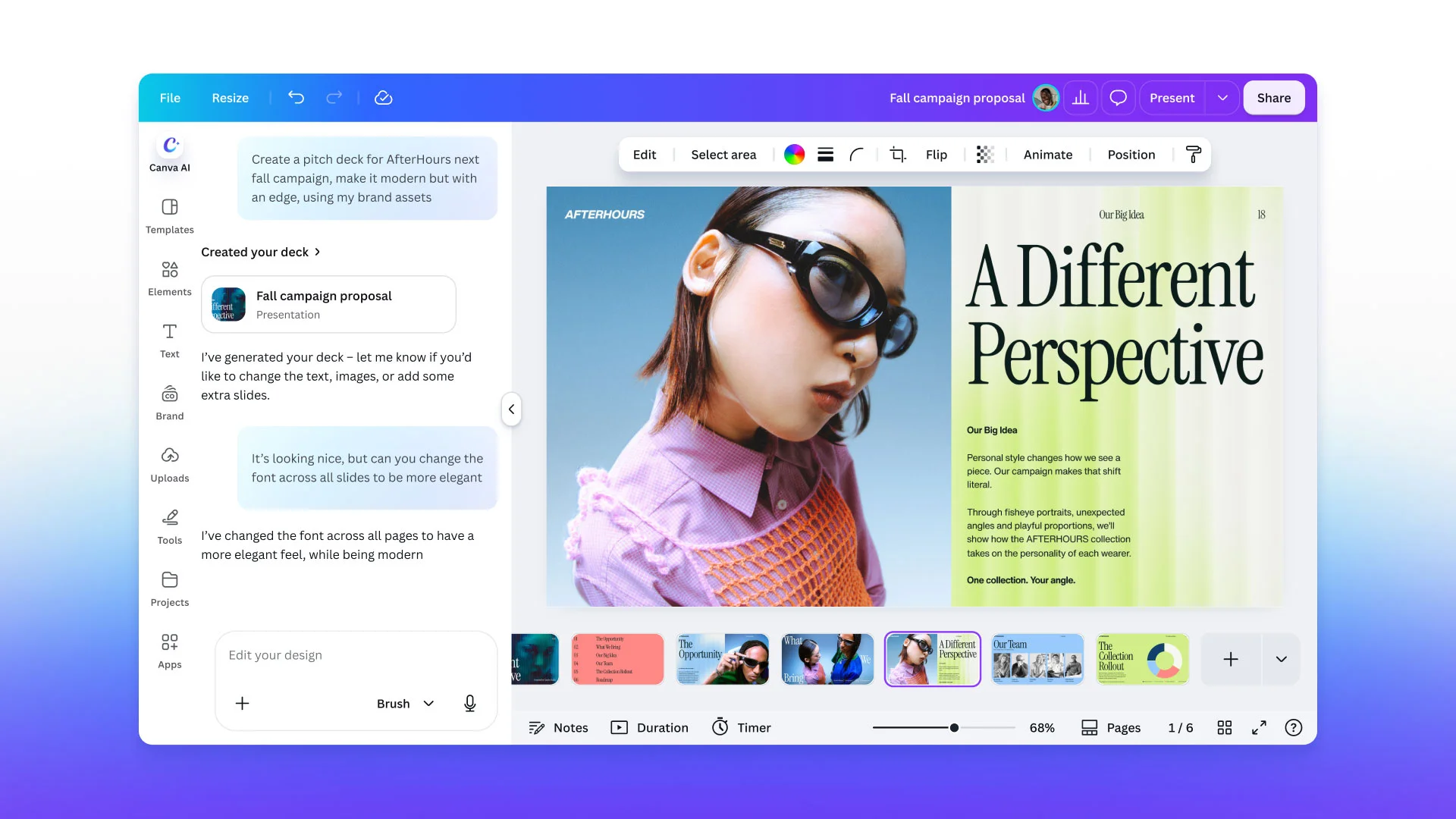Viewport: 1456px width, 819px height.
Task: Select the corner rounding icon
Action: tap(857, 155)
